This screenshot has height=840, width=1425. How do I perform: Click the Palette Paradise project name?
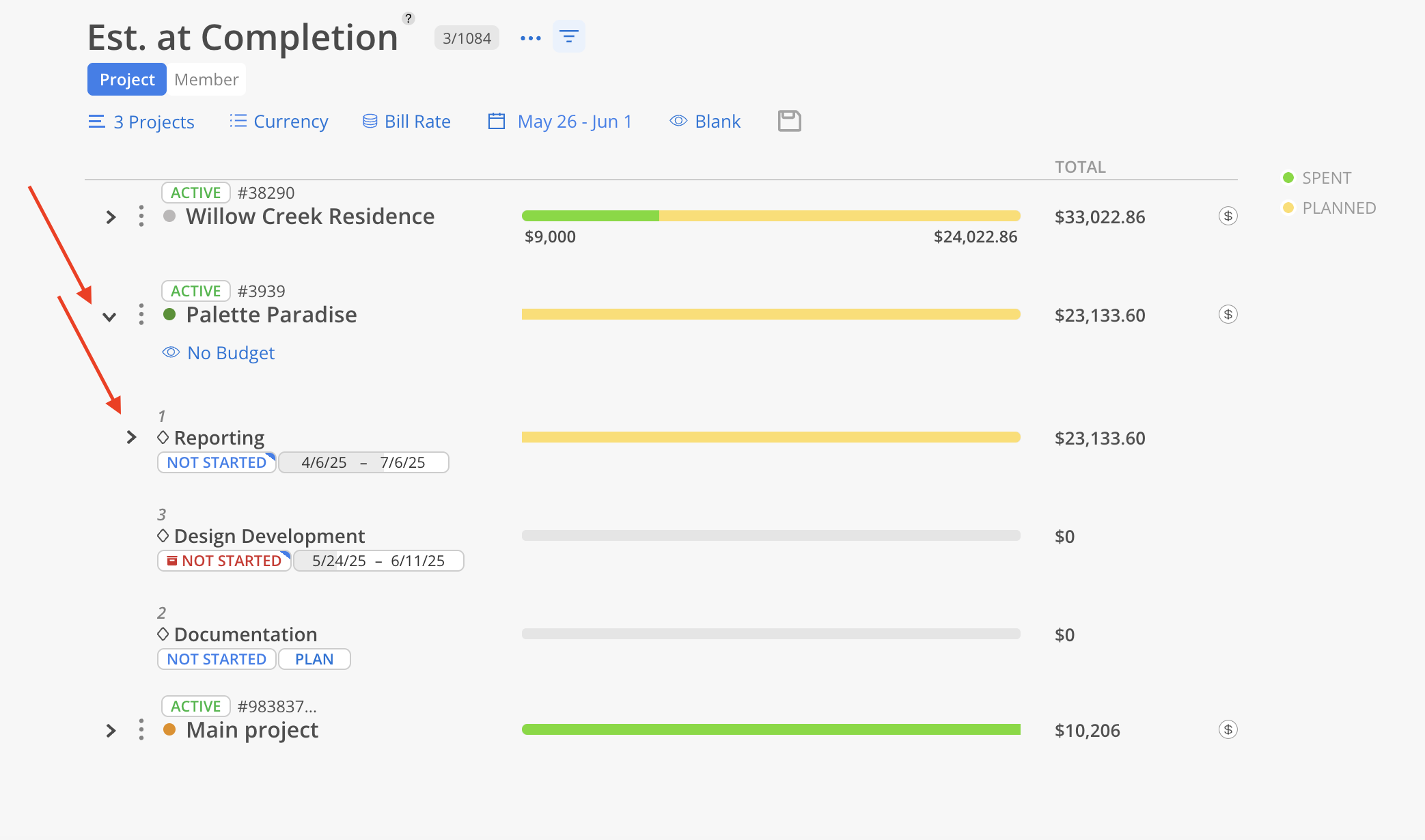coord(271,315)
